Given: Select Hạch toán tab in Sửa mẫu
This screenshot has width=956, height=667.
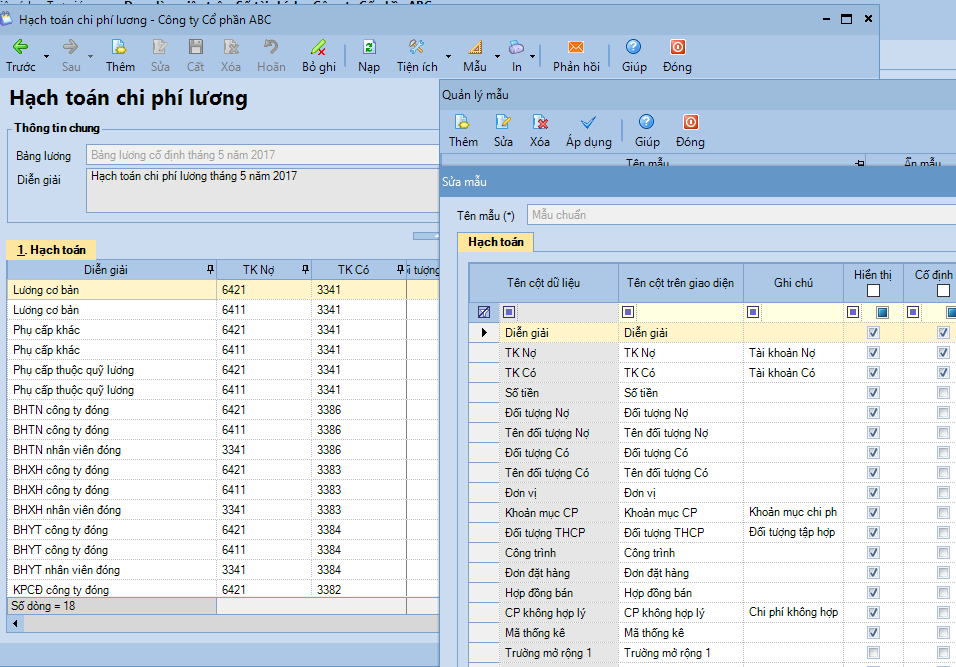Looking at the screenshot, I should [x=496, y=242].
